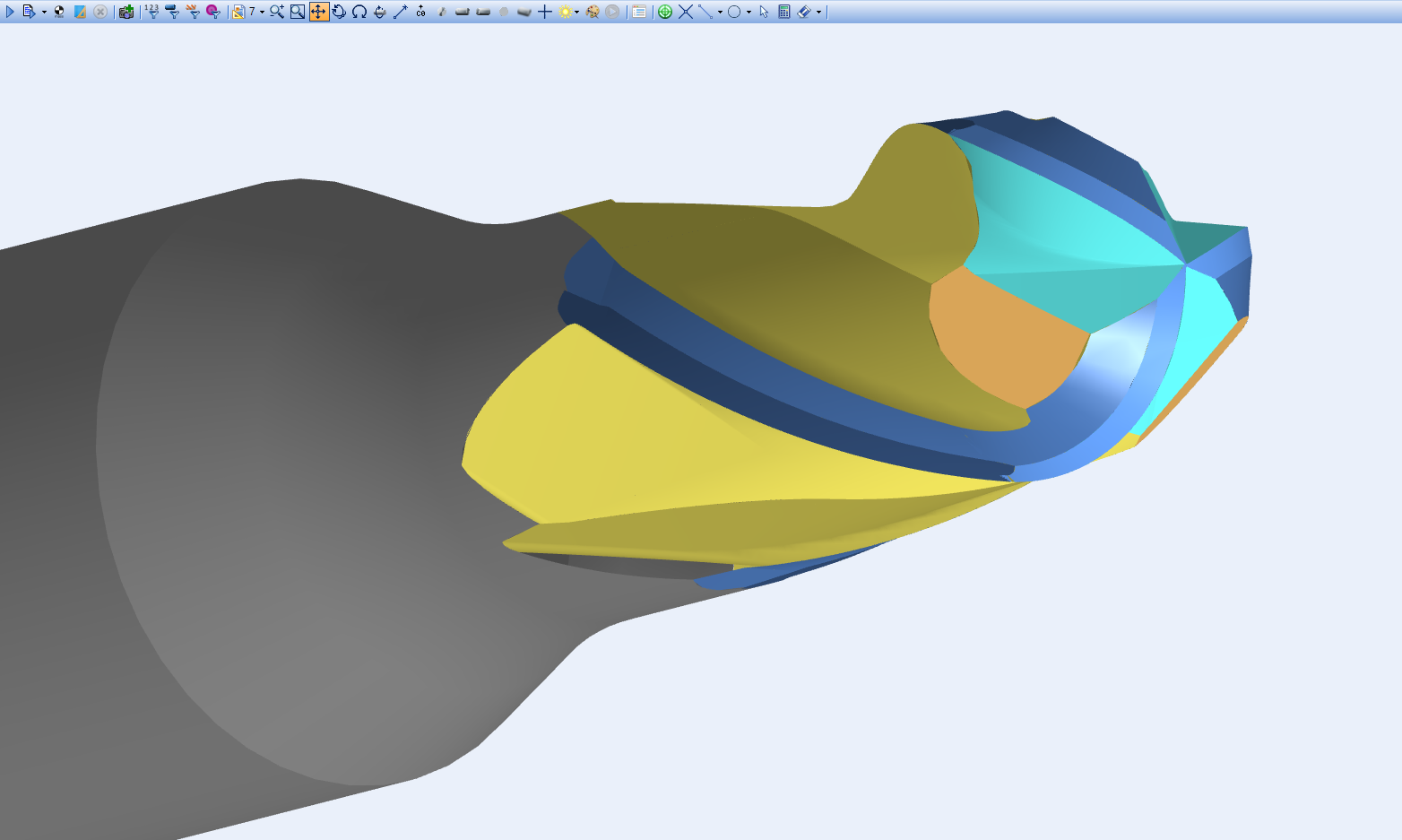The width and height of the screenshot is (1402, 840).
Task: Open the color palette icon
Action: pos(592,12)
